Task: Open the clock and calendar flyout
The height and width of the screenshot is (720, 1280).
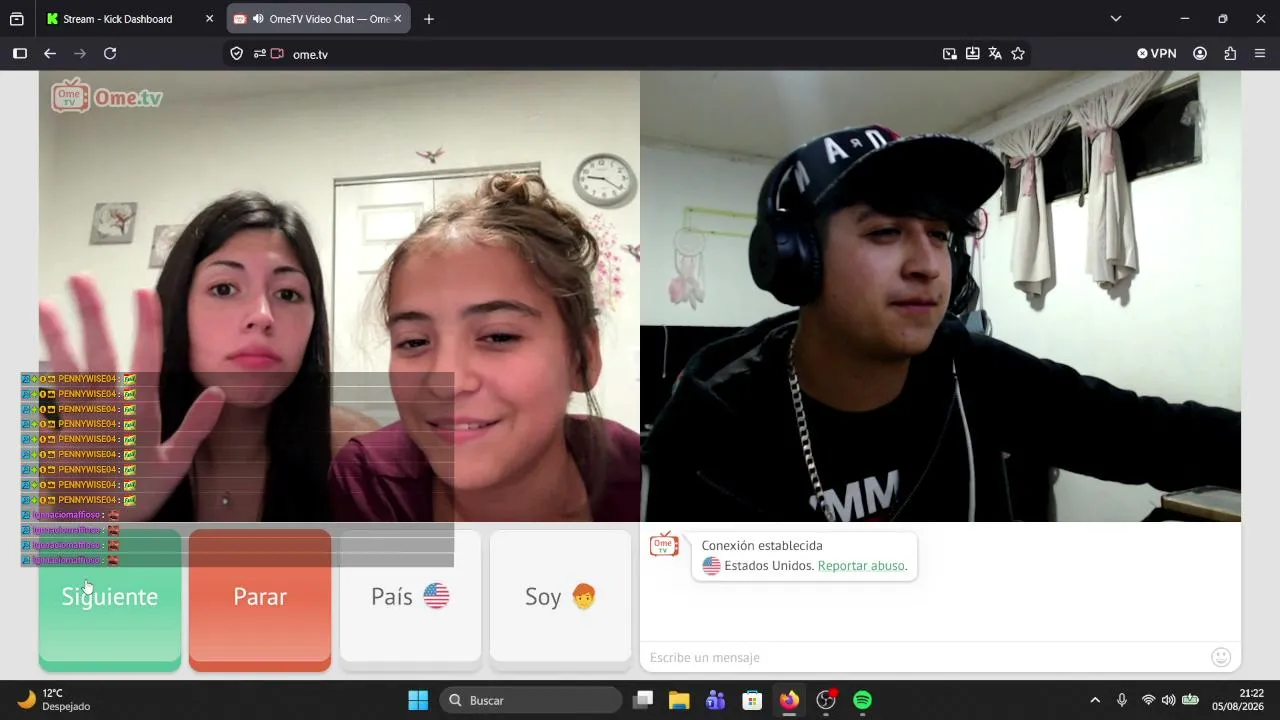Action: (x=1238, y=700)
